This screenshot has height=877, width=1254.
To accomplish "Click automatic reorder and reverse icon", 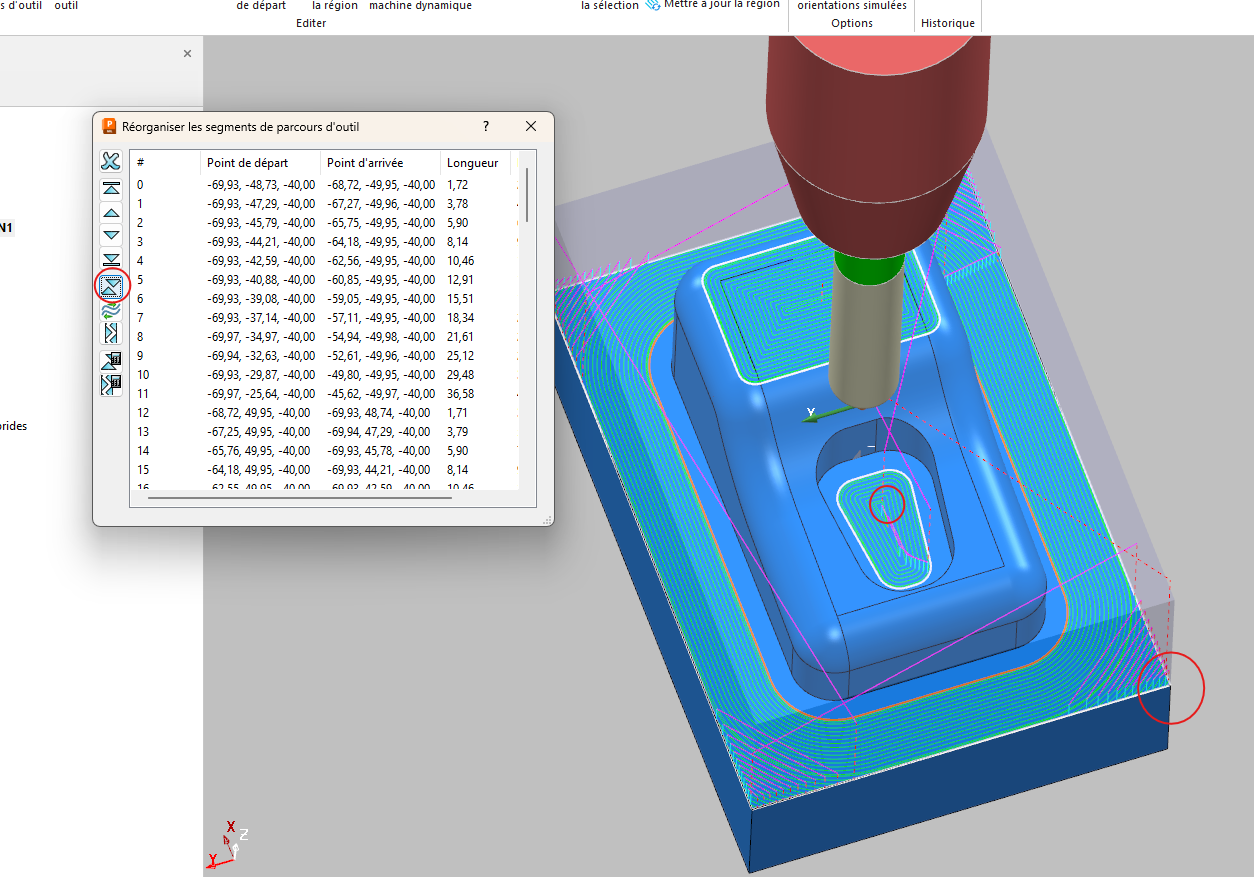I will click(111, 384).
